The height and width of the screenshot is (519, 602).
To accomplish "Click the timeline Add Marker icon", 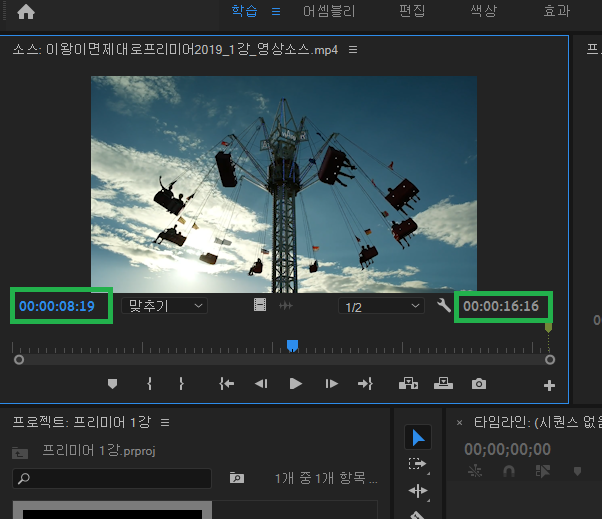I will point(577,471).
